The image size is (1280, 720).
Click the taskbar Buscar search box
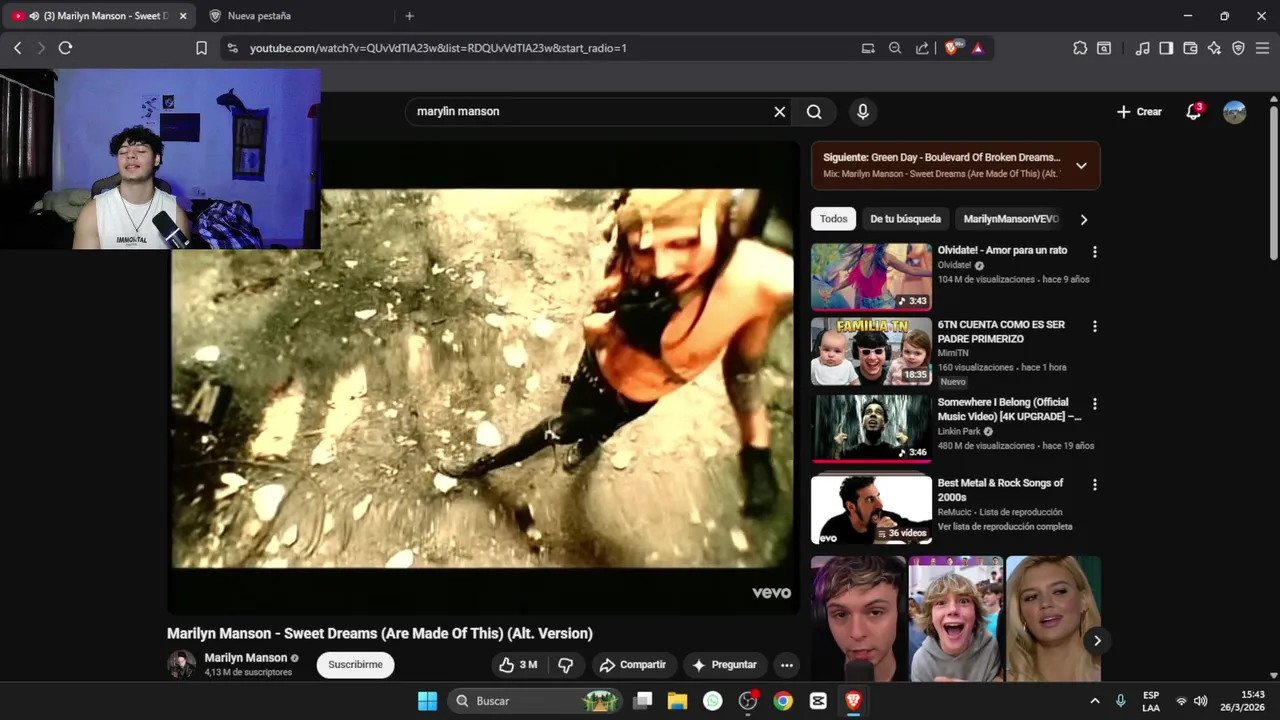pyautogui.click(x=536, y=701)
